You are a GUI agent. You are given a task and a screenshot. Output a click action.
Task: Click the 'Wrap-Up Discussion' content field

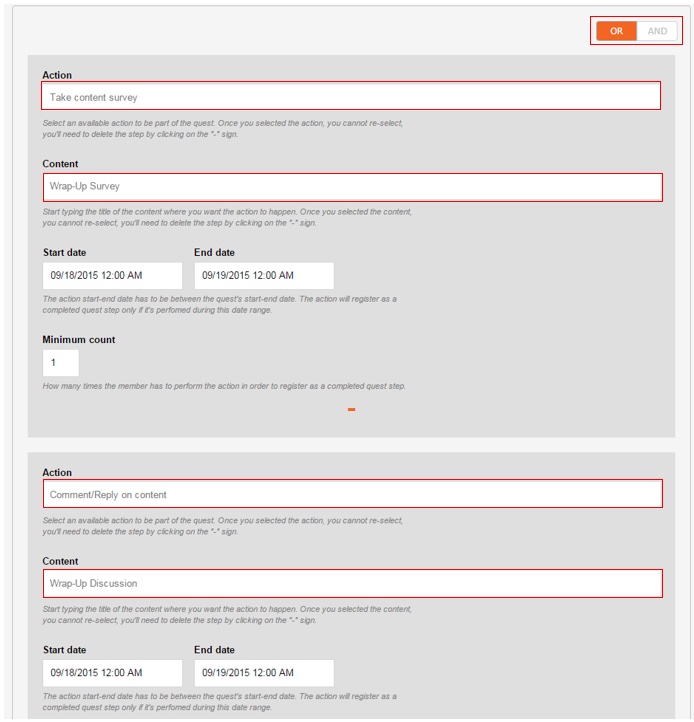353,583
